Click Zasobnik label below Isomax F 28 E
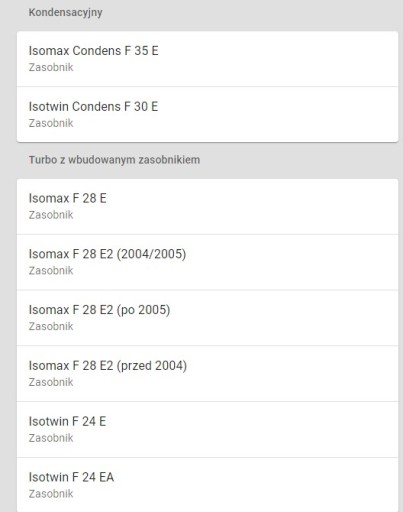Screen dimensions: 403x512 coord(51,215)
